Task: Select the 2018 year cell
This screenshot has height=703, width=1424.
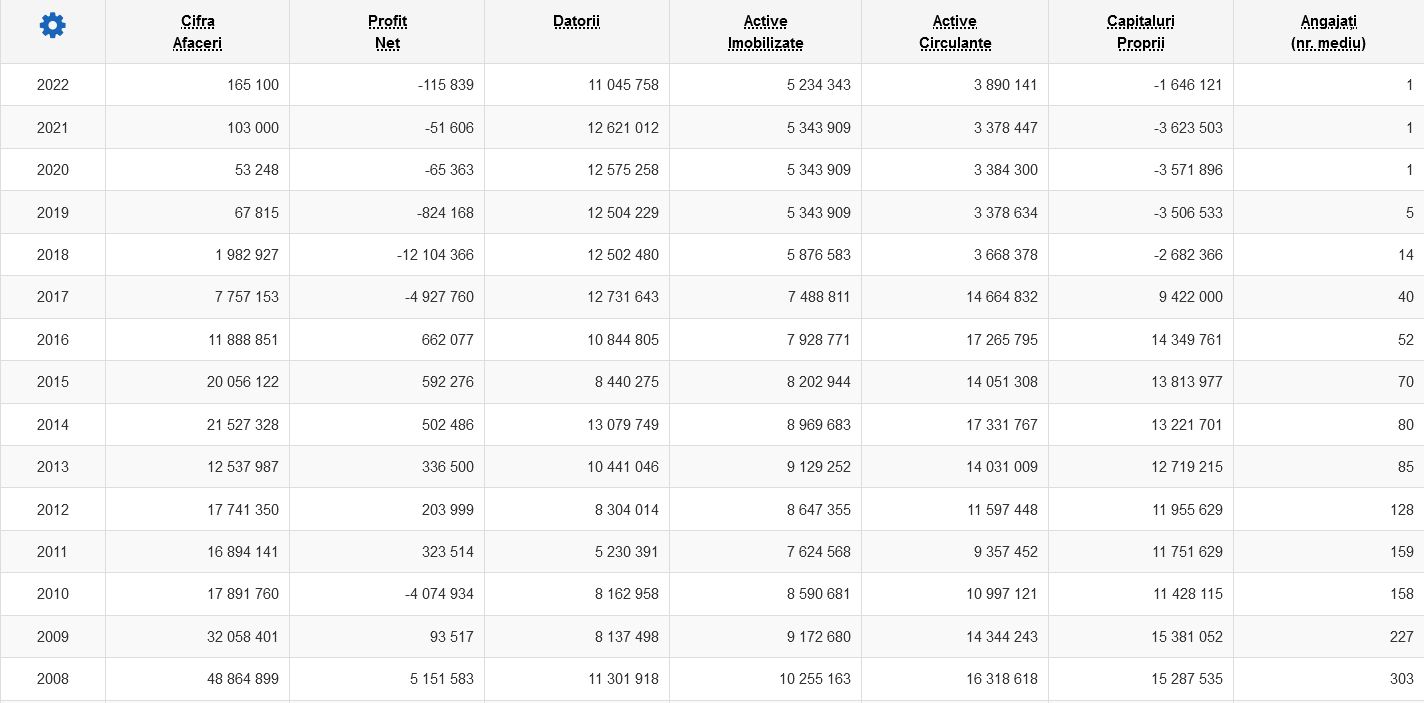Action: [53, 255]
